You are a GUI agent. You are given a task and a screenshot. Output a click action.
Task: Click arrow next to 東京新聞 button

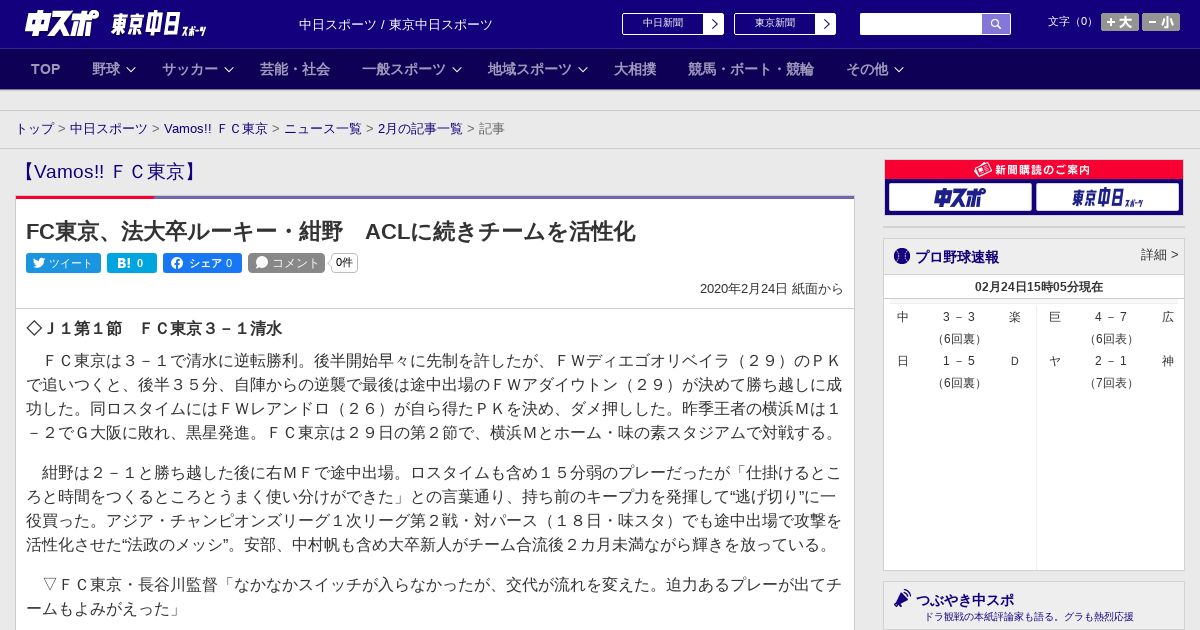(x=825, y=24)
